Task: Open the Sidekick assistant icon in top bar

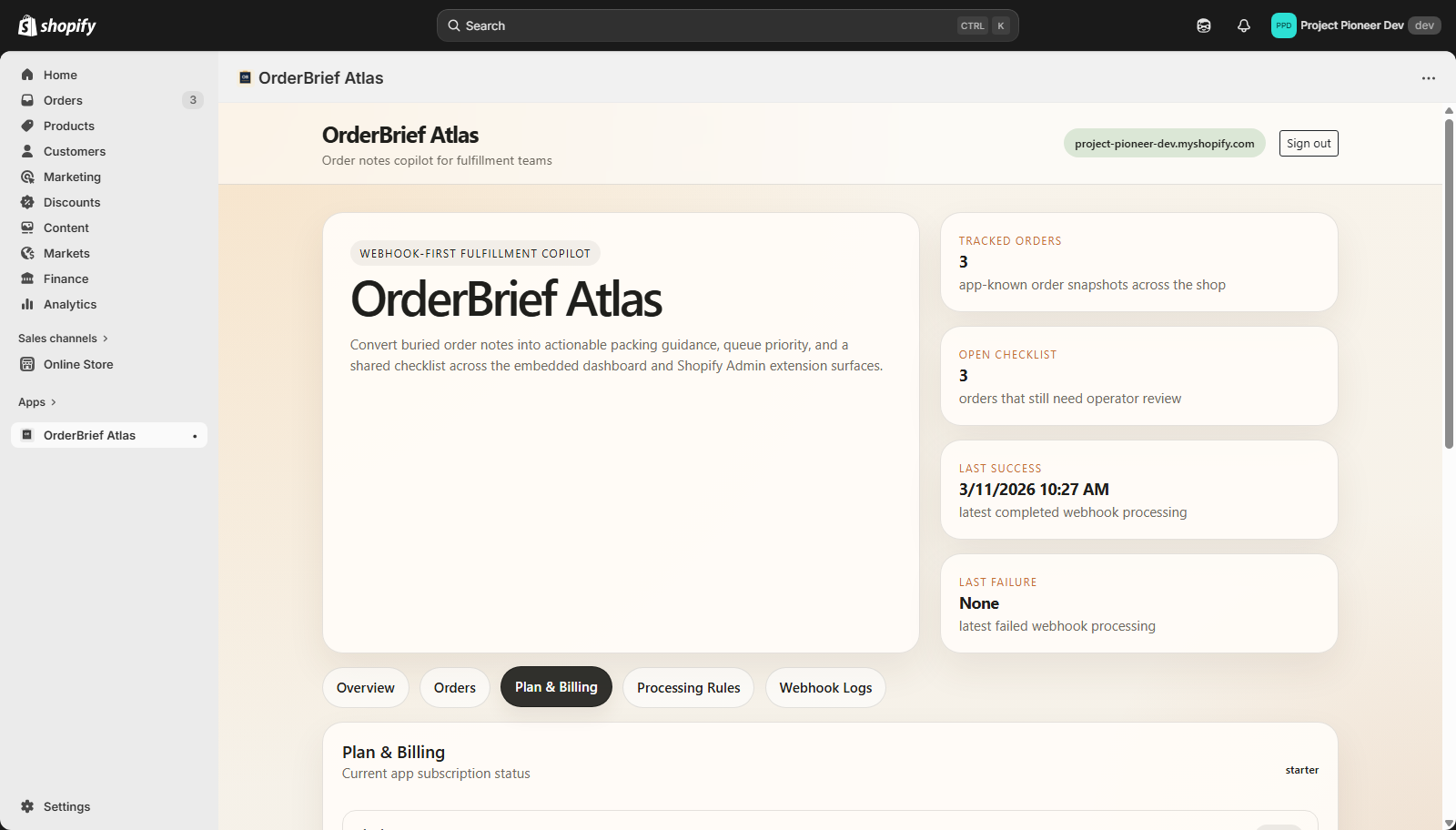Action: click(1204, 25)
